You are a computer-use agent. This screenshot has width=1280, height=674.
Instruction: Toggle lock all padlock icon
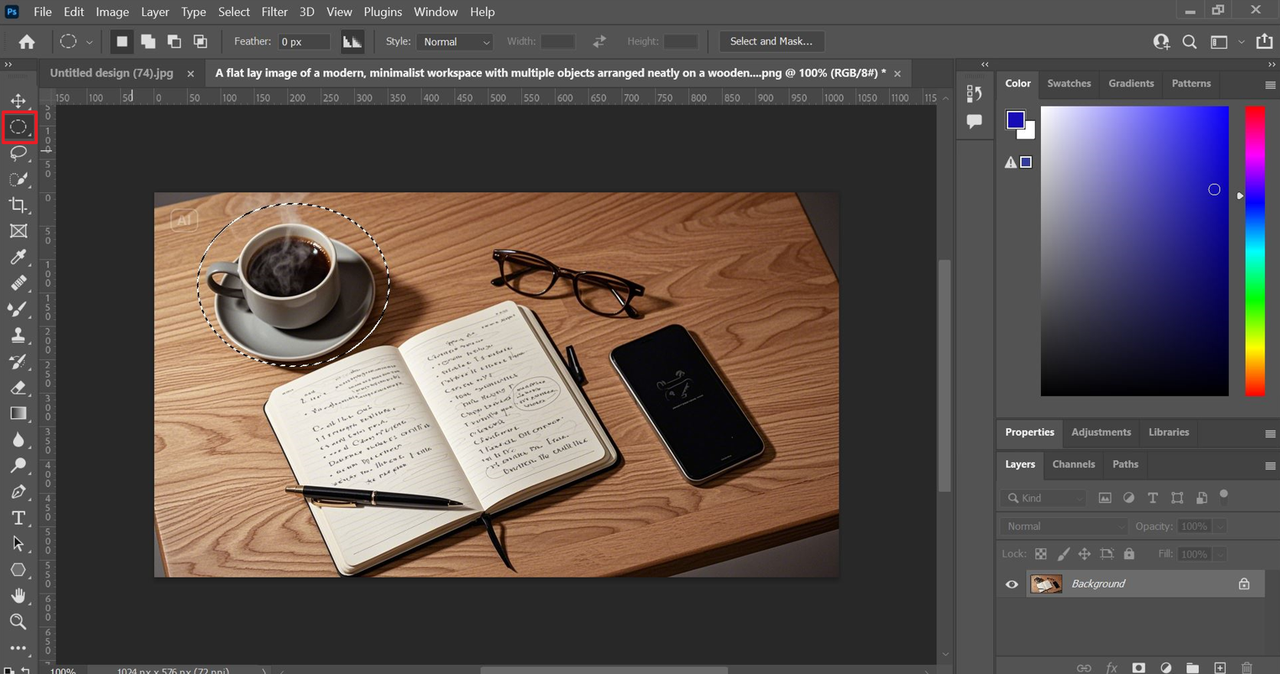tap(1129, 553)
